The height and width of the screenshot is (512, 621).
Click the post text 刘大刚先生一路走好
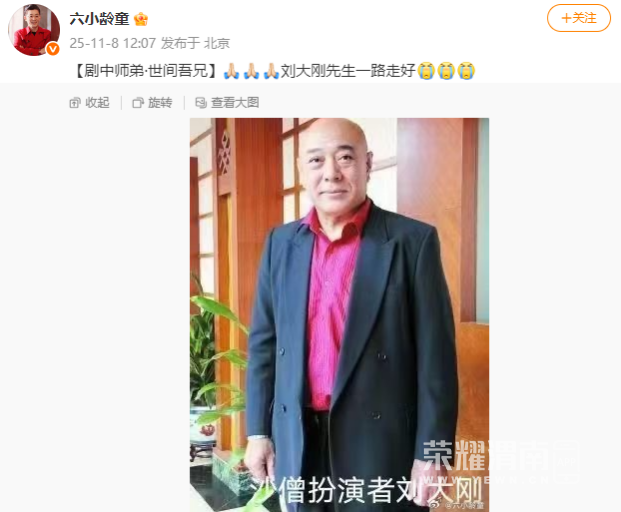(348, 71)
